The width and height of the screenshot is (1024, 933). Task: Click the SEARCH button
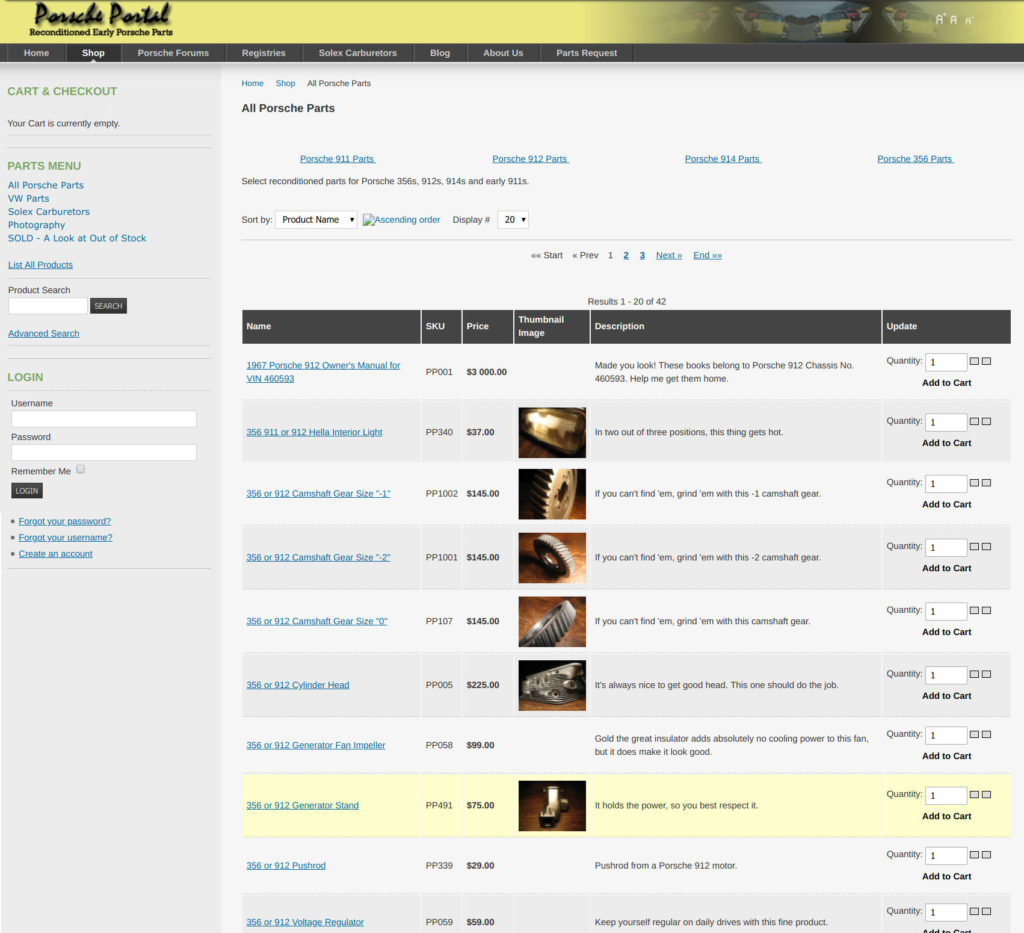pyautogui.click(x=108, y=306)
